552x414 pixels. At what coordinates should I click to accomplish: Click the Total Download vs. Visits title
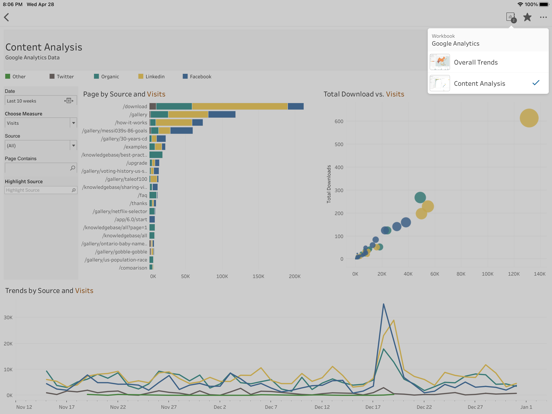tap(364, 94)
